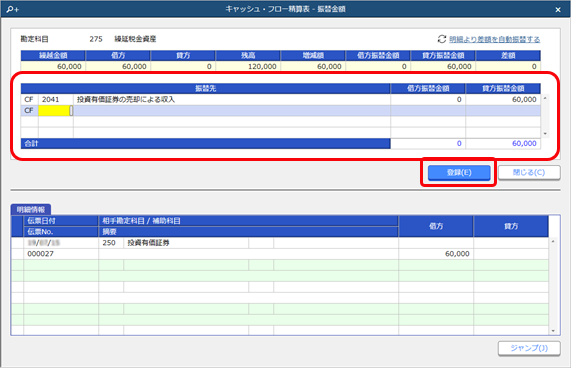The image size is (571, 368).
Task: Click the 増減額 summary header
Action: point(313,56)
